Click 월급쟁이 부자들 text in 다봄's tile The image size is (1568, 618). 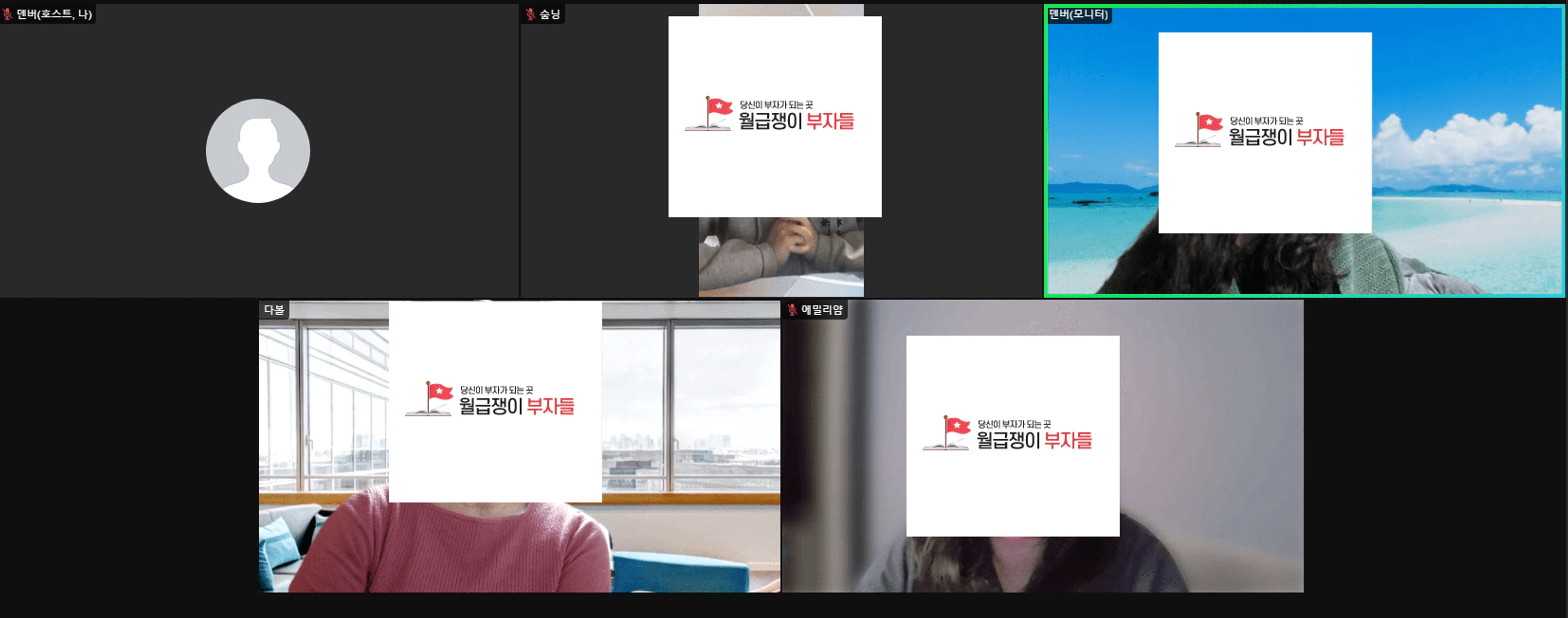(x=516, y=406)
